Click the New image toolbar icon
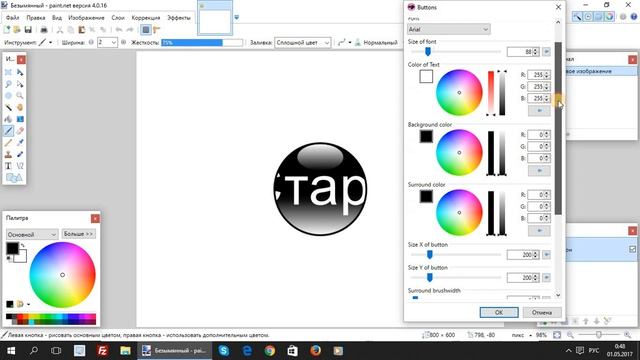Screen dimensions: 640x360 coord(7,29)
